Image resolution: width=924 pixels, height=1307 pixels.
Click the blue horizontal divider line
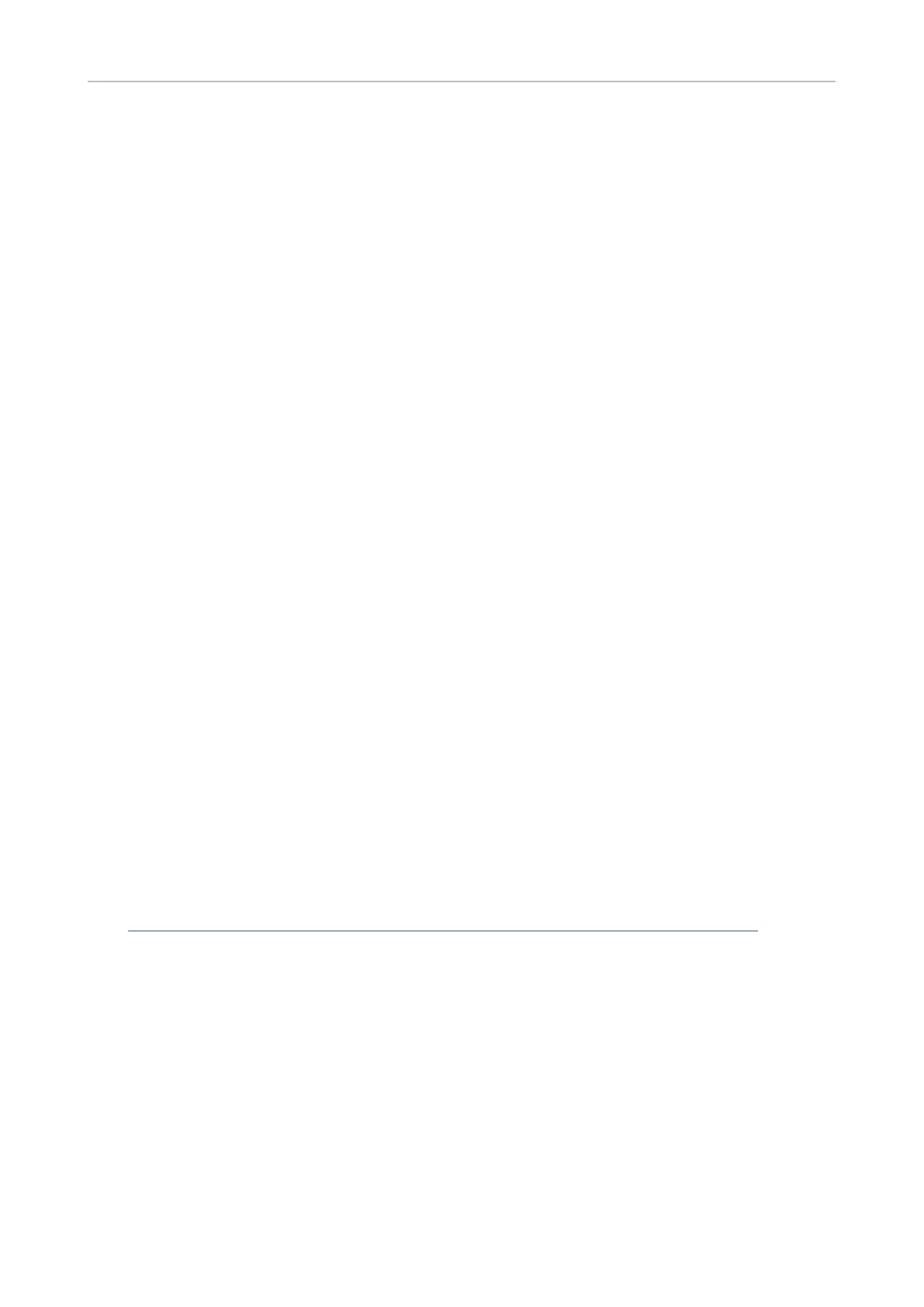[x=442, y=930]
